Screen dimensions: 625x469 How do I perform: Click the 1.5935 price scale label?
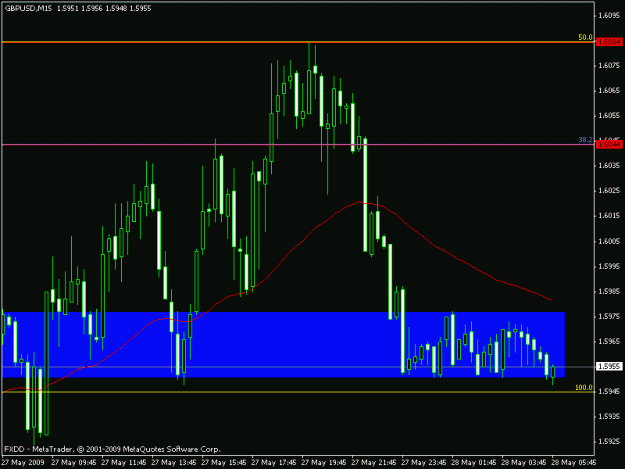[609, 416]
